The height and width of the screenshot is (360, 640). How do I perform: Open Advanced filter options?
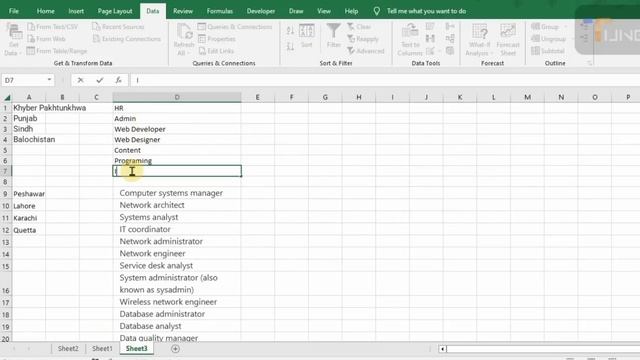(366, 51)
